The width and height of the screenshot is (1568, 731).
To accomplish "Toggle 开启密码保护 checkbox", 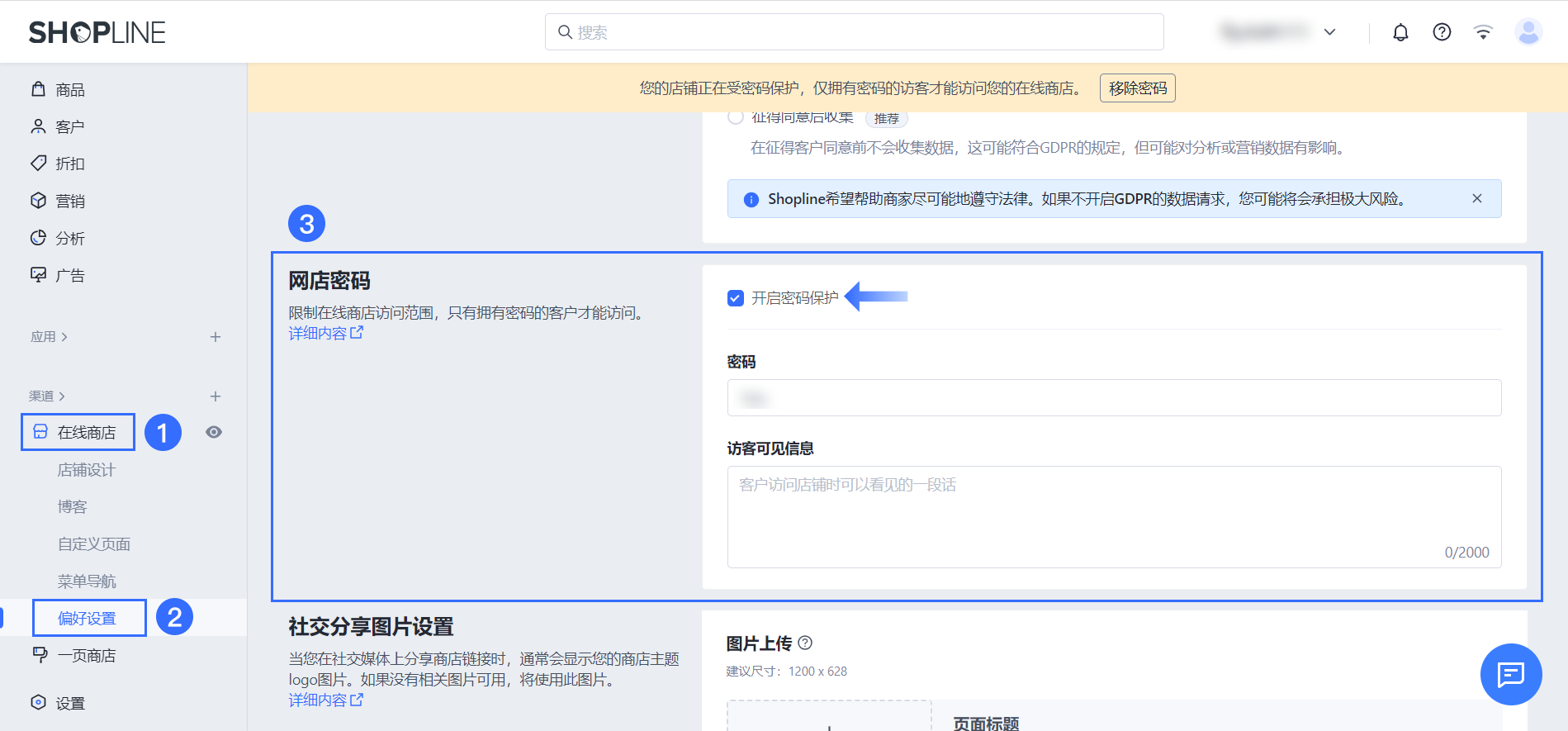I will 736,297.
